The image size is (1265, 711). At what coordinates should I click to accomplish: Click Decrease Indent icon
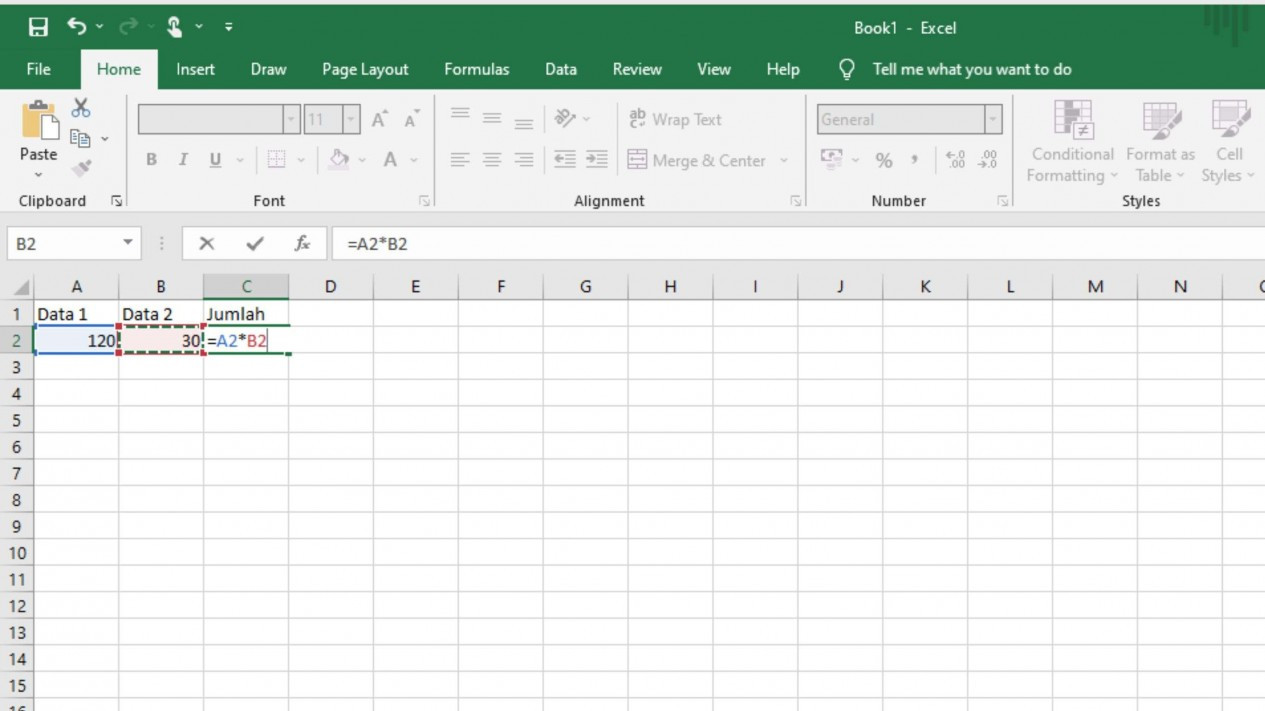(565, 160)
